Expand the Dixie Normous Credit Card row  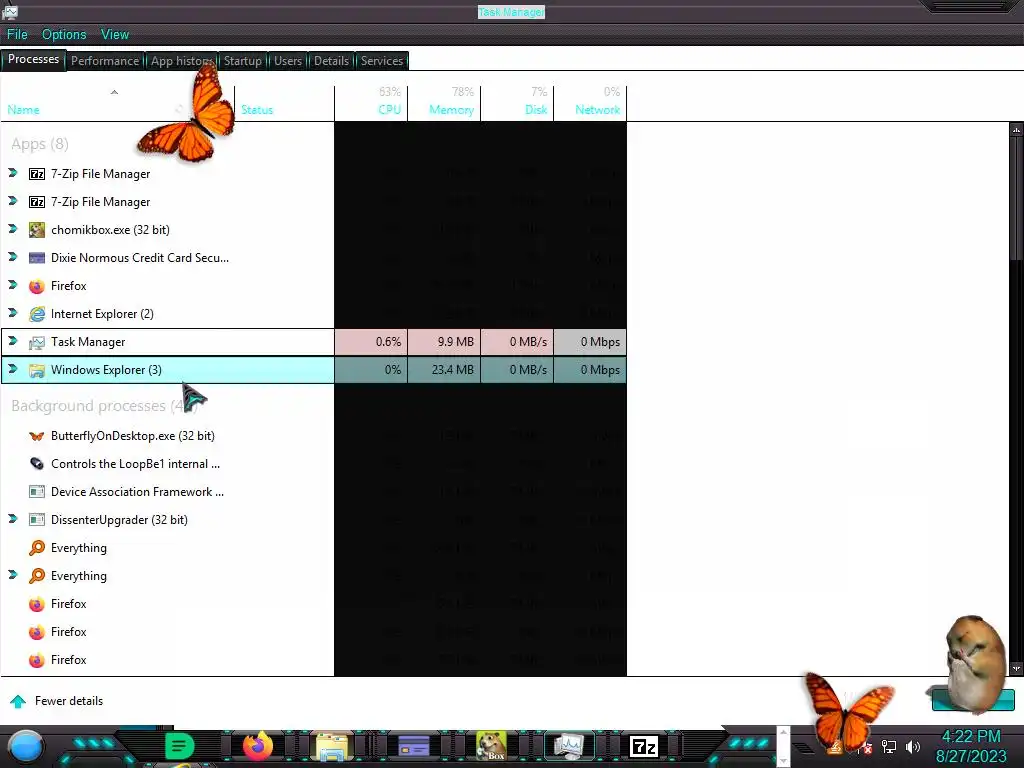click(x=12, y=257)
